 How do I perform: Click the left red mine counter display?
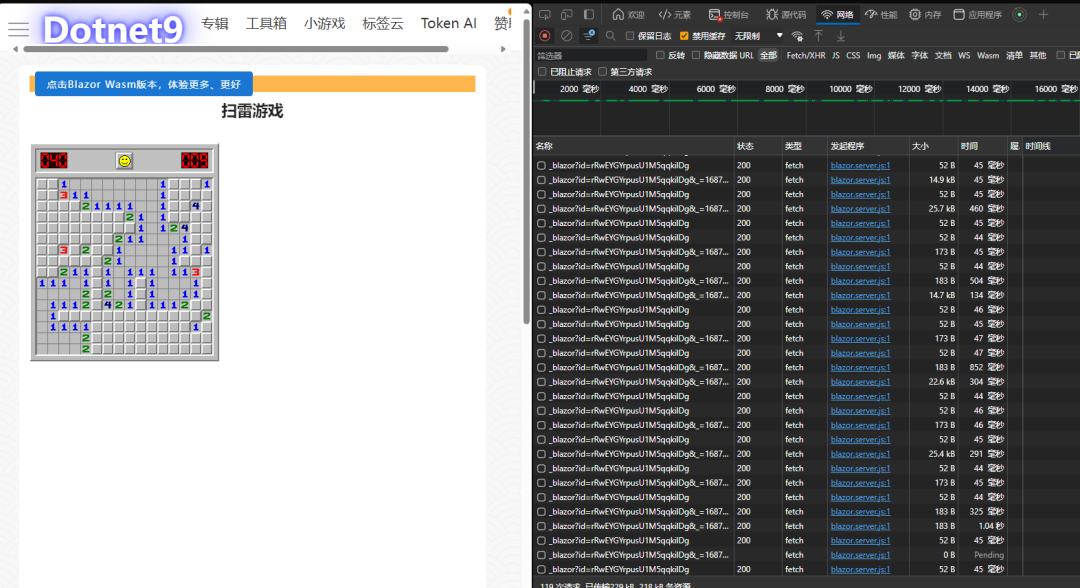[x=54, y=160]
